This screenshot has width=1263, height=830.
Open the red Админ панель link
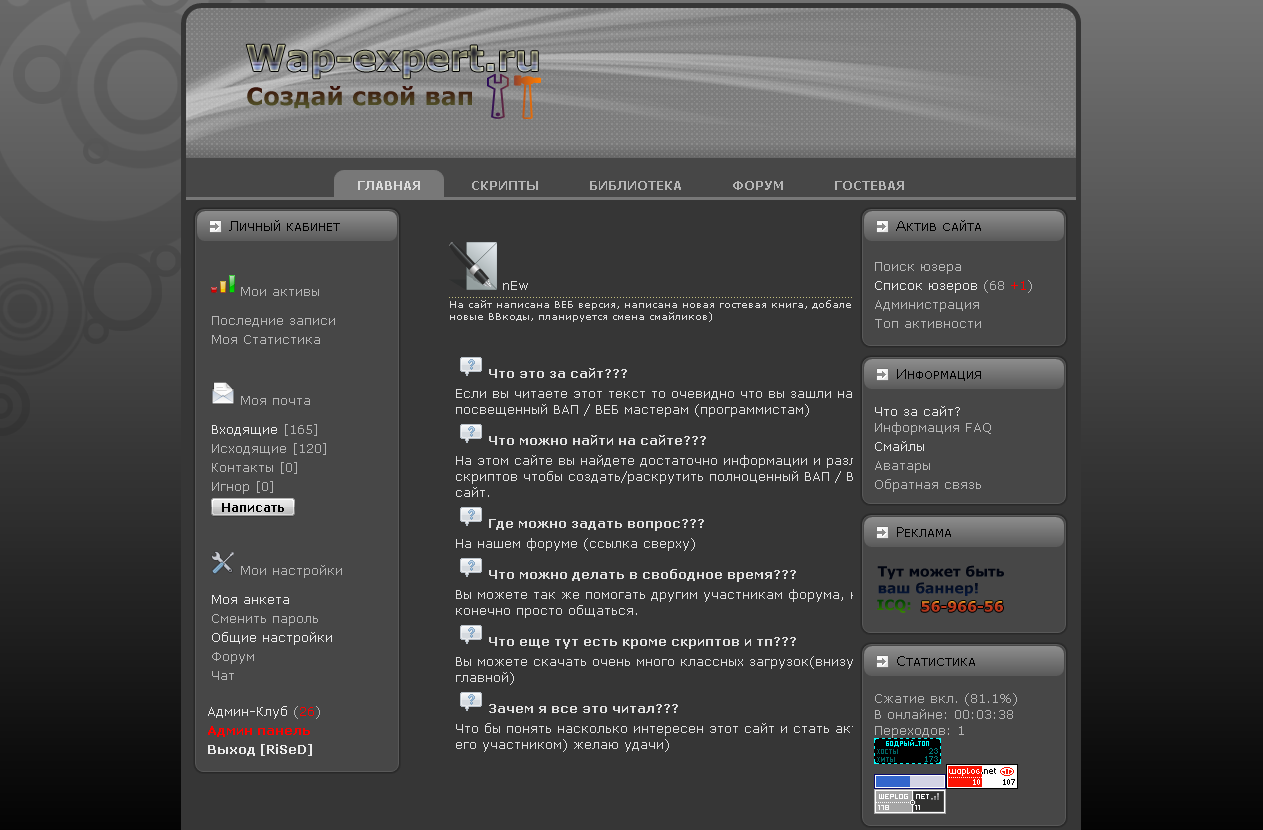click(x=259, y=731)
